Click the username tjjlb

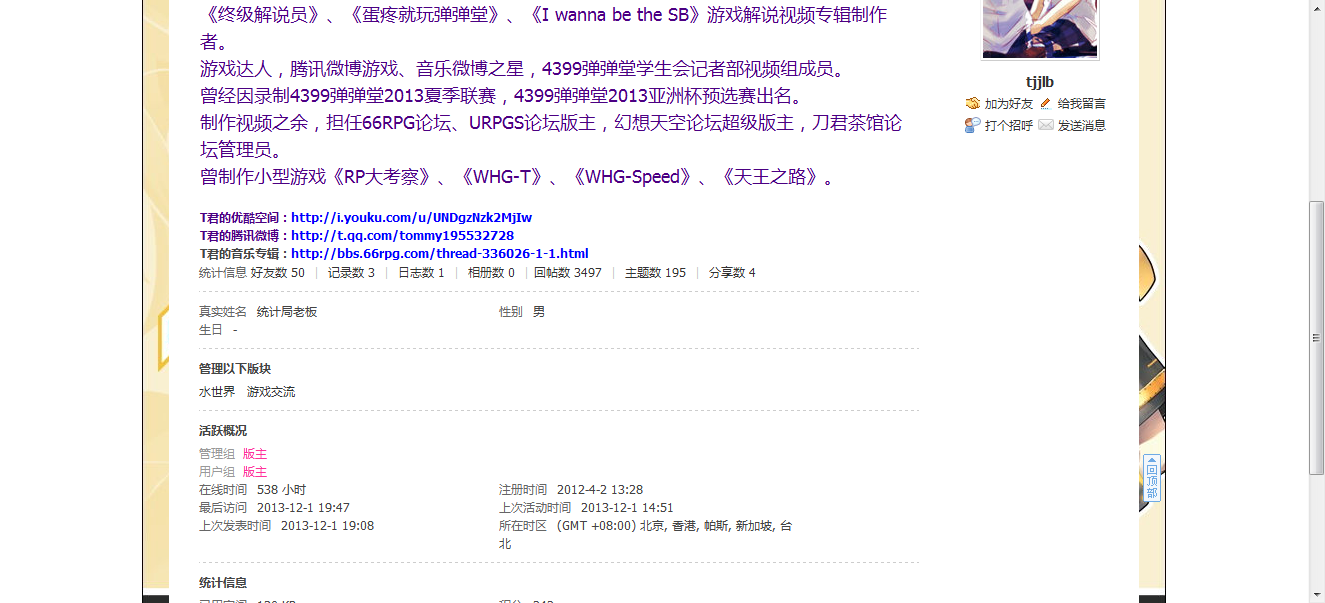pyautogui.click(x=1040, y=82)
